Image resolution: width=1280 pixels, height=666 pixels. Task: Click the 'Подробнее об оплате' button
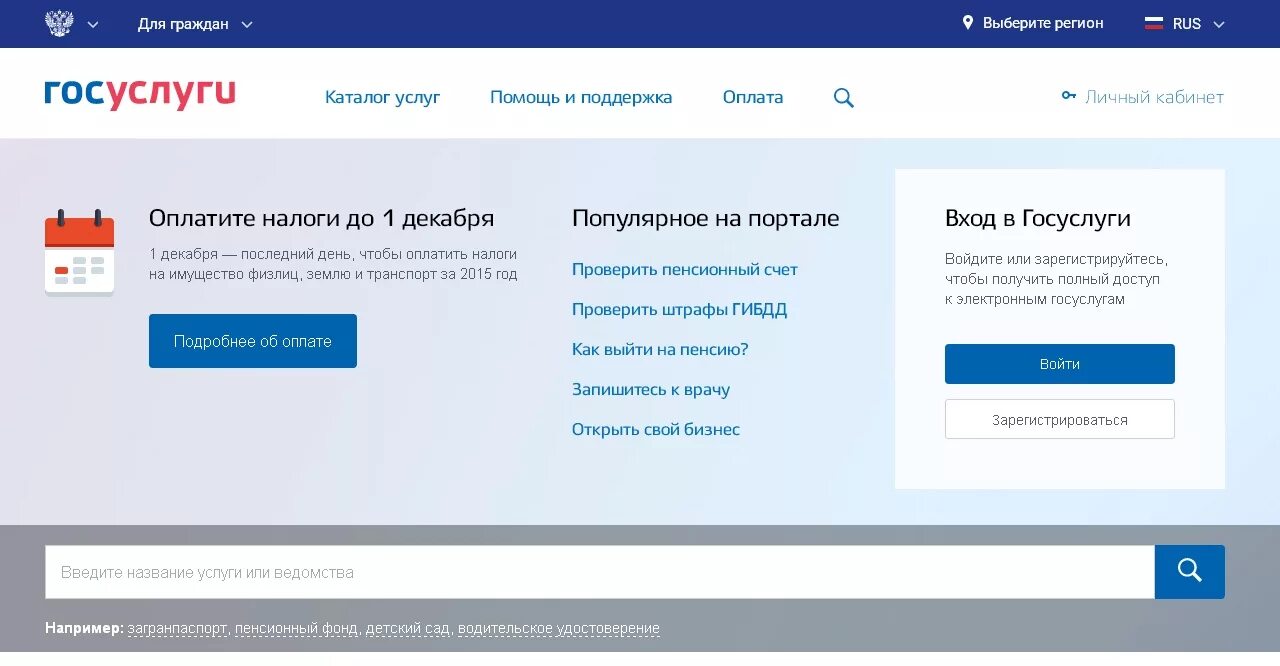tap(253, 341)
